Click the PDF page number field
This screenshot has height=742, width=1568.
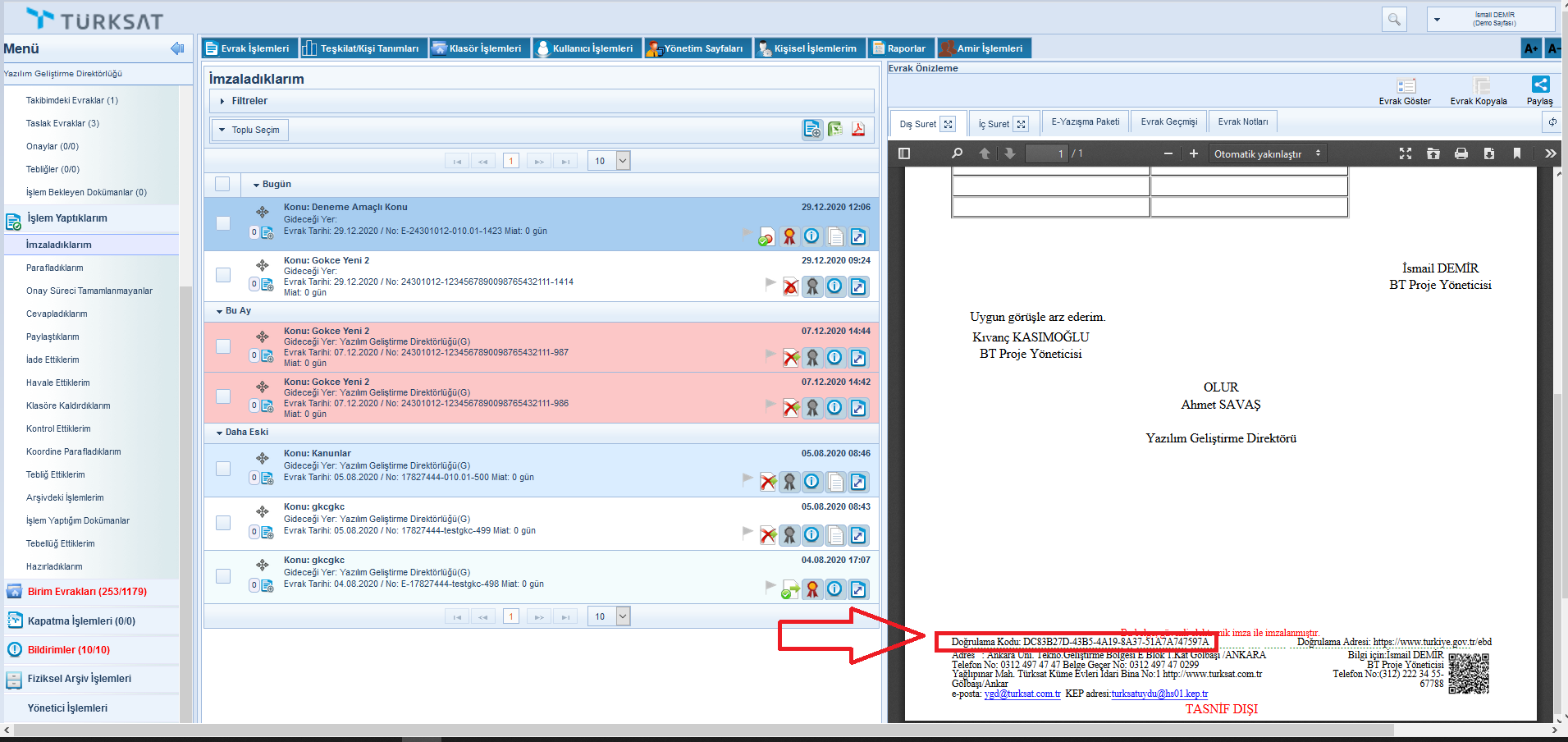click(1047, 153)
